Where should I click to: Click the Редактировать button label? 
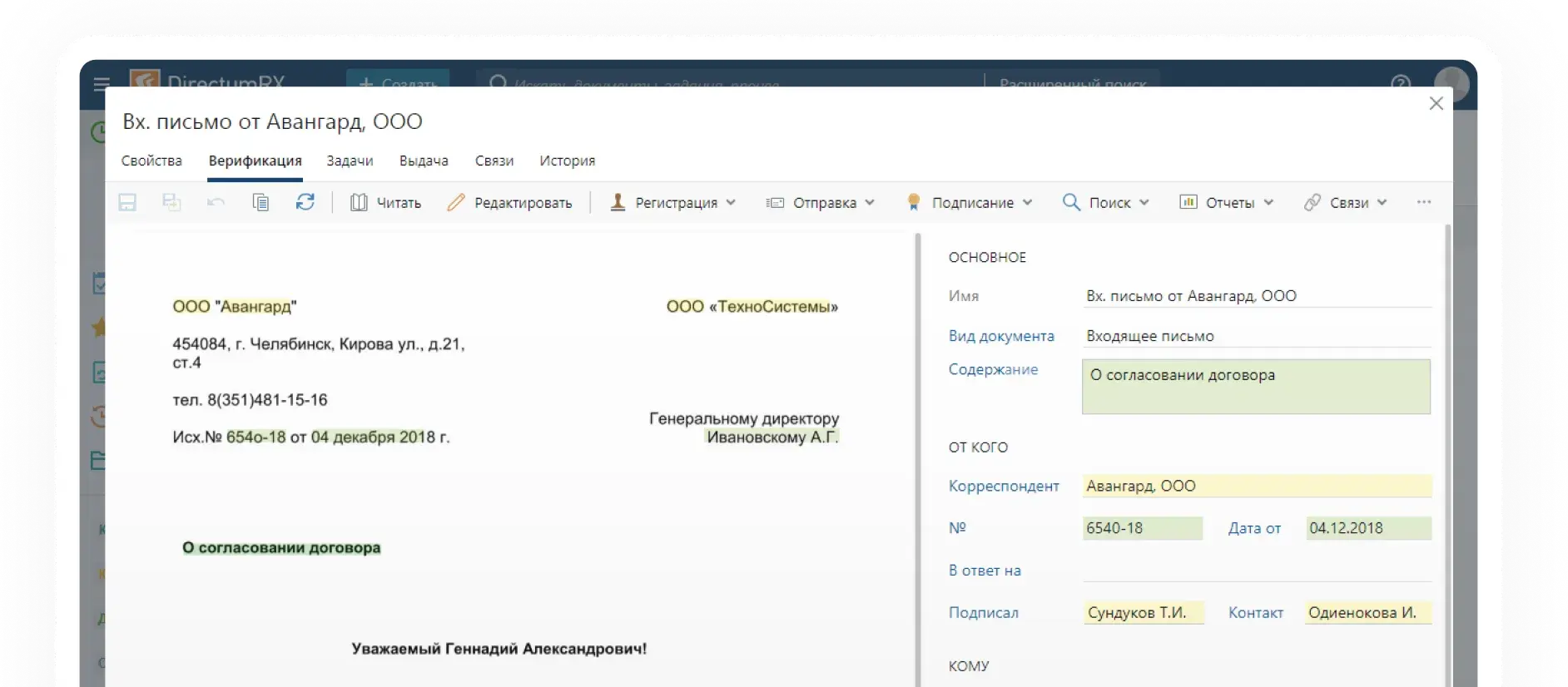(x=523, y=203)
